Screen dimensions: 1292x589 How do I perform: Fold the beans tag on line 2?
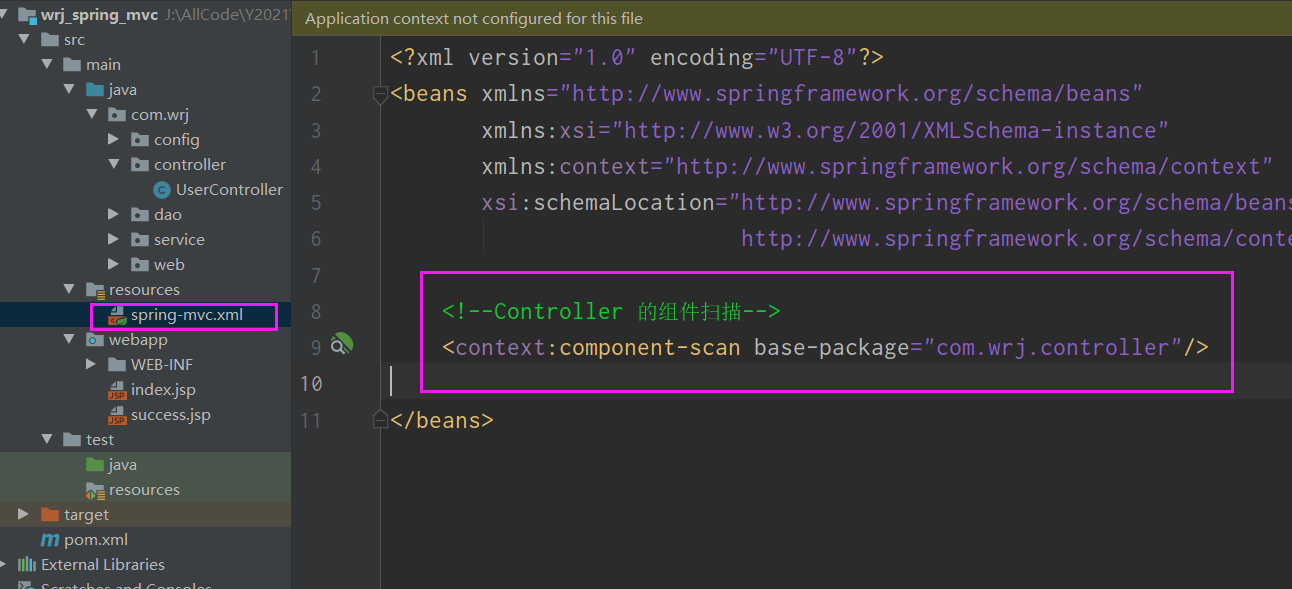380,95
